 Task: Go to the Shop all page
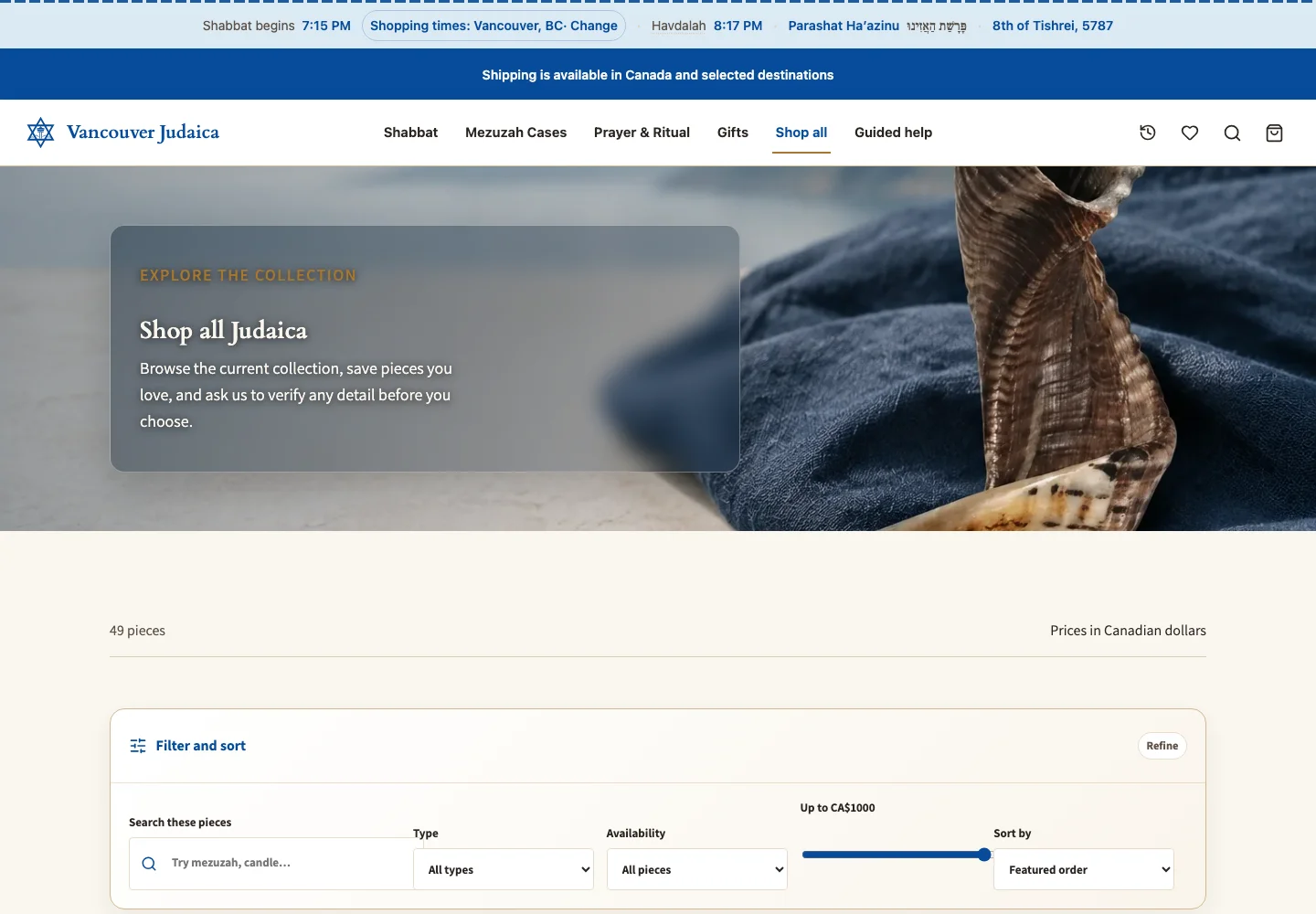(801, 133)
